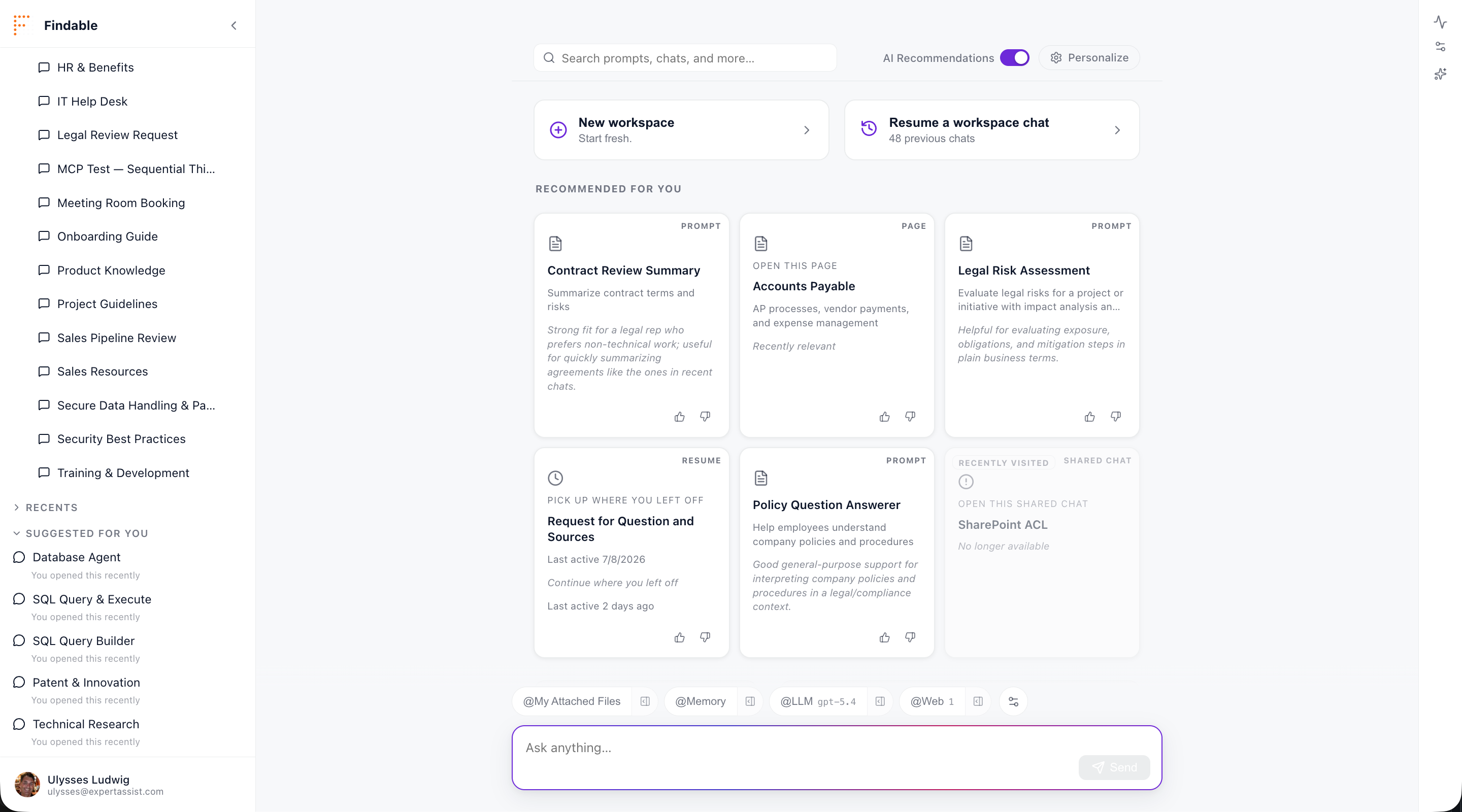Screen dimensions: 1462x812
Task: Click the sparkles AI icon at top right
Action: (x=1440, y=74)
